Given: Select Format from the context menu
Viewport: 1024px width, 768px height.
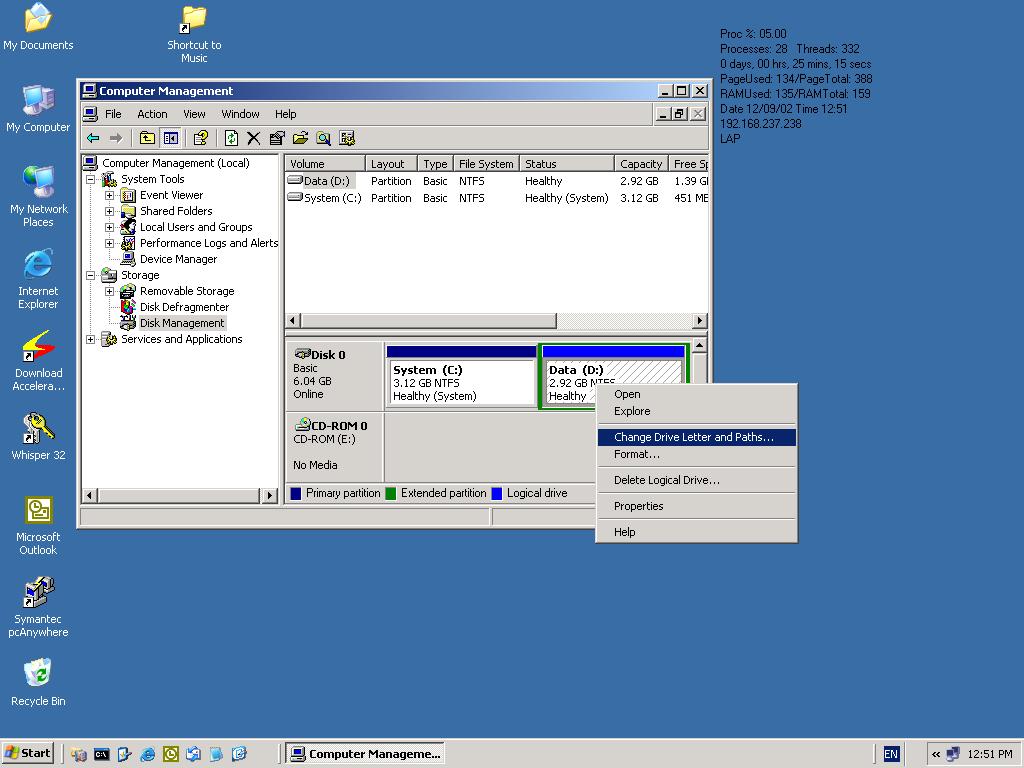Looking at the screenshot, I should pos(636,454).
